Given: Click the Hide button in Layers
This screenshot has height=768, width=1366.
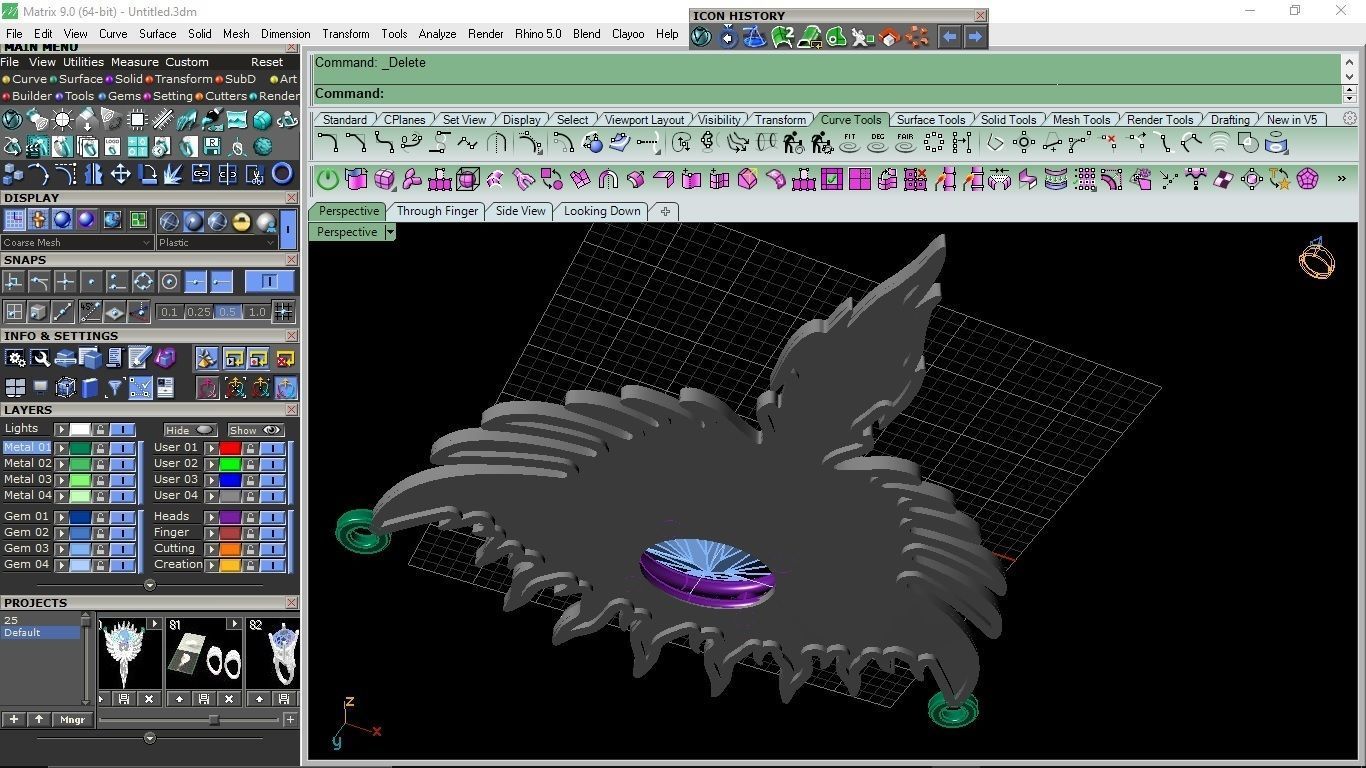Looking at the screenshot, I should (x=190, y=430).
